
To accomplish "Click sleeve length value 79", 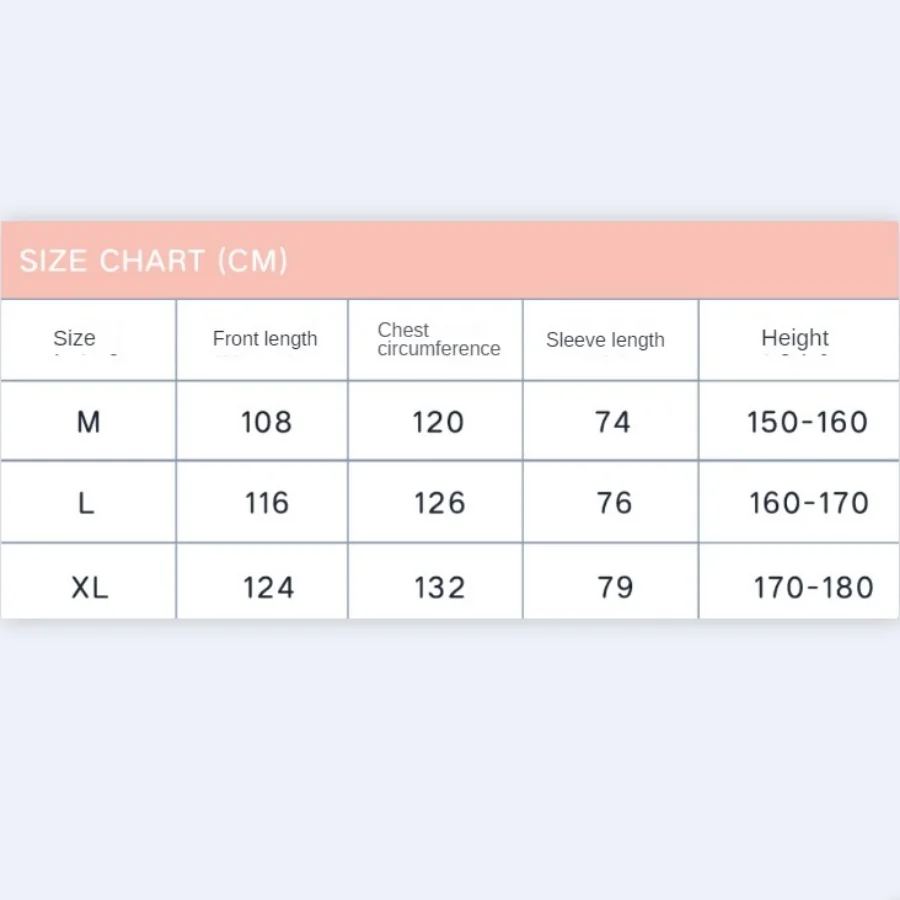I will [x=615, y=587].
